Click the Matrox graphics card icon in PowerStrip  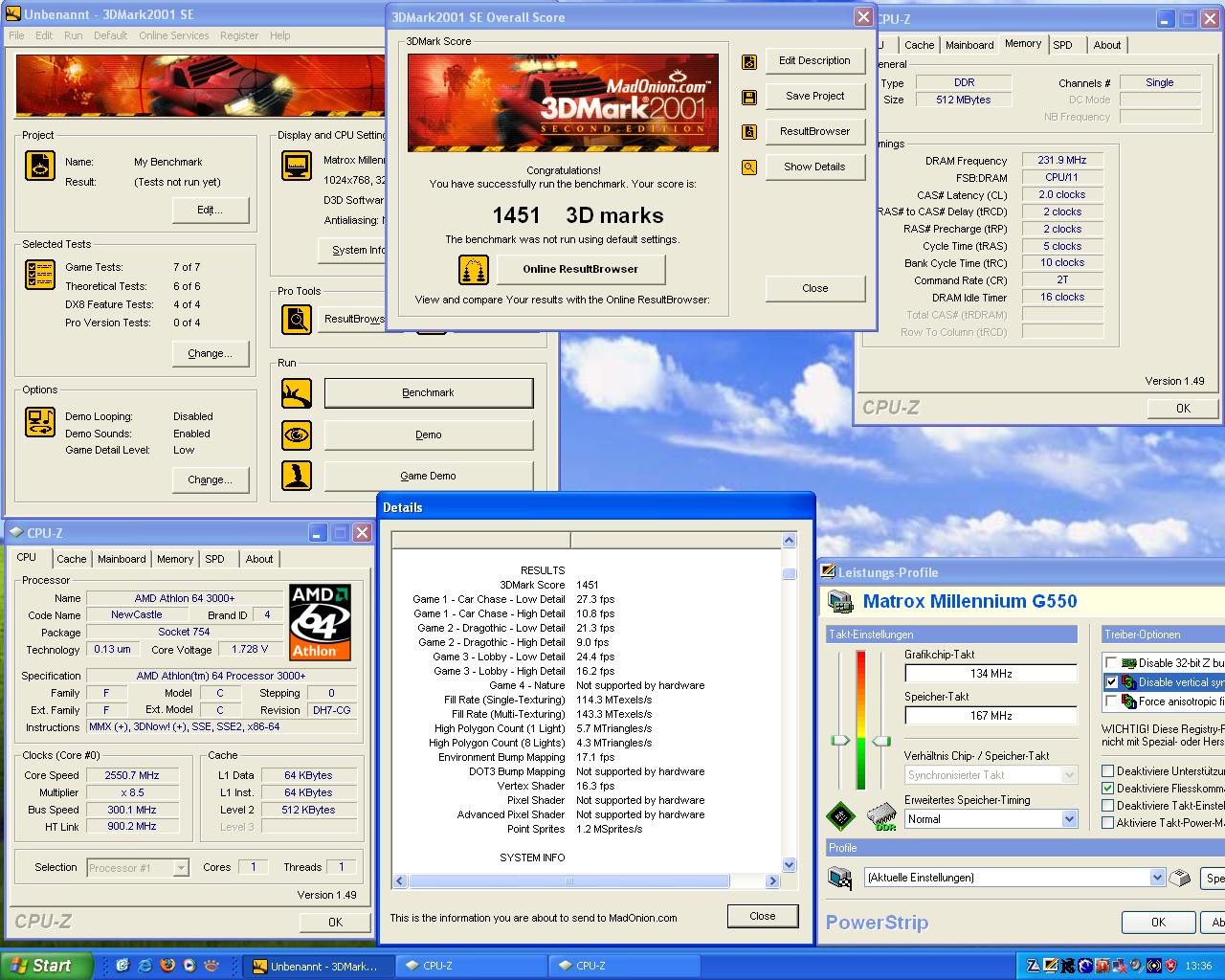pos(840,602)
